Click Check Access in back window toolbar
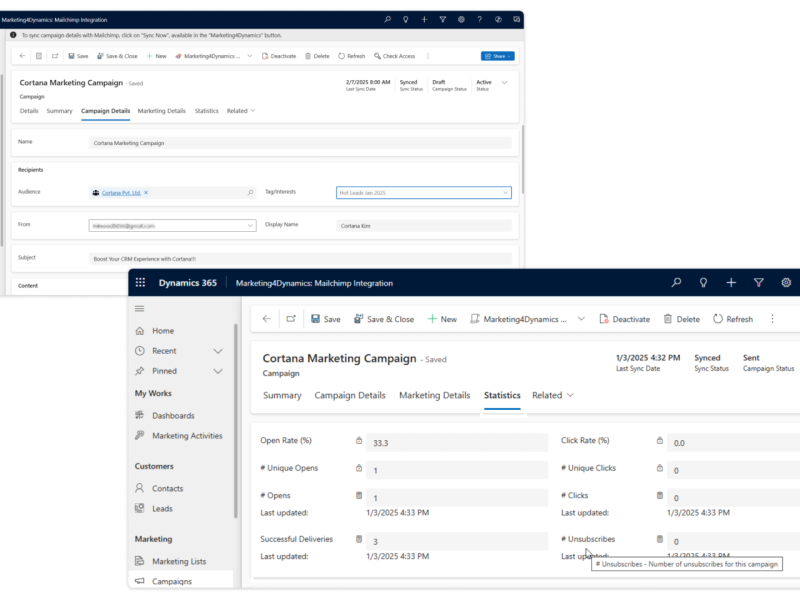The image size is (800, 600). pyautogui.click(x=394, y=56)
